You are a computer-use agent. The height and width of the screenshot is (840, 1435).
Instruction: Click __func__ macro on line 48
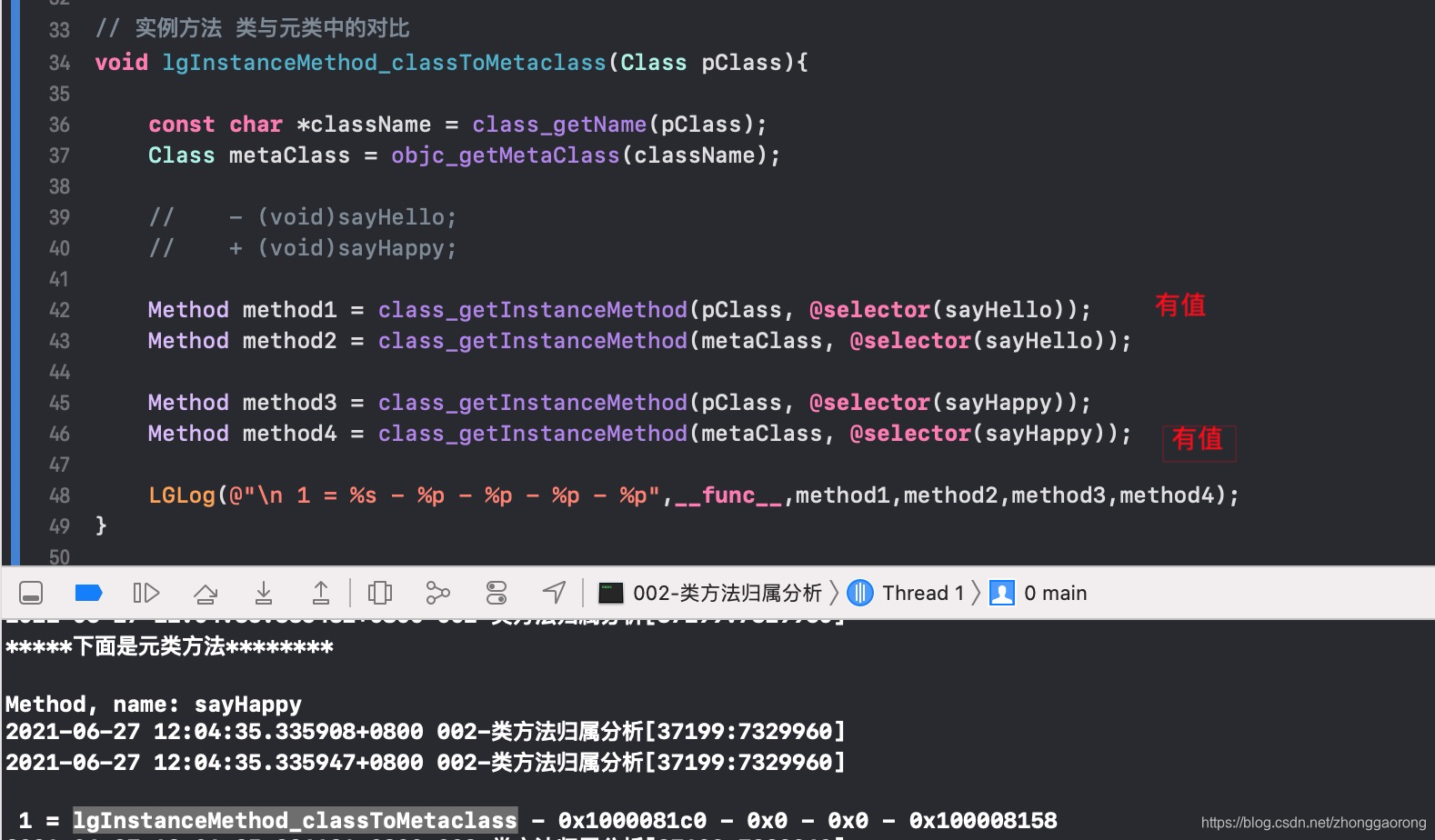pos(728,496)
